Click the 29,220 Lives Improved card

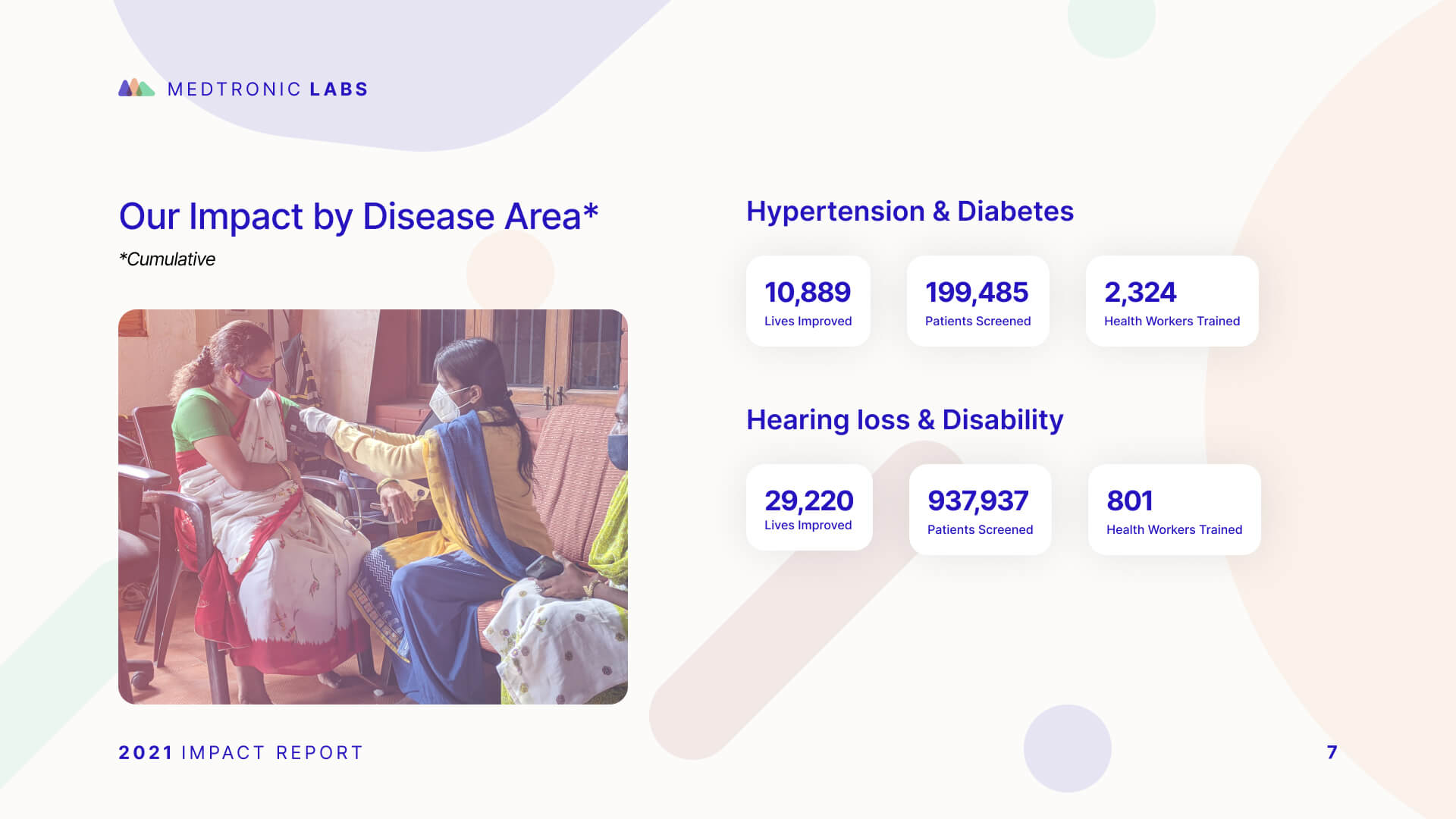[x=809, y=507]
